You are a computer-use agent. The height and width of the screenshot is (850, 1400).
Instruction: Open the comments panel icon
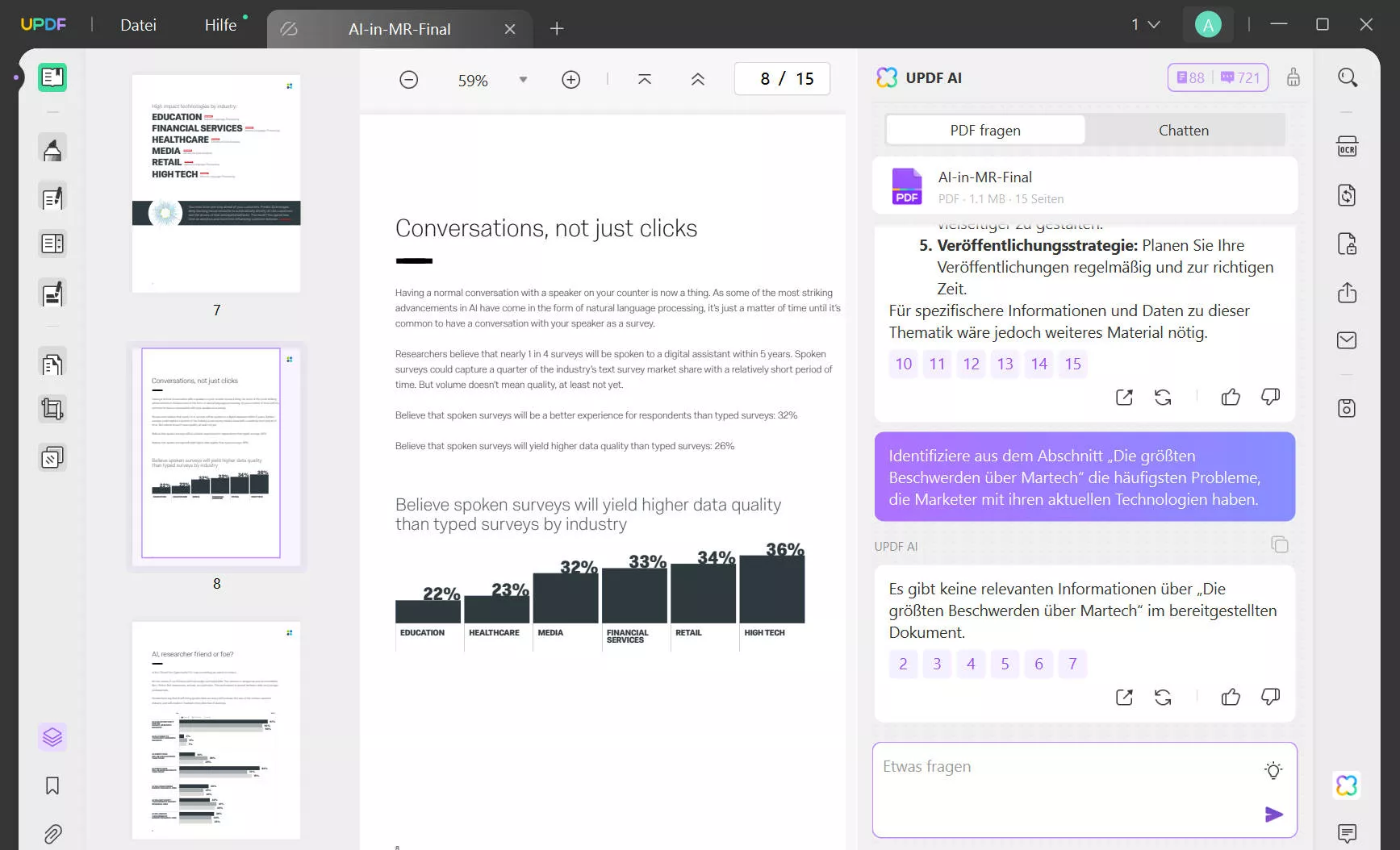tap(1348, 833)
